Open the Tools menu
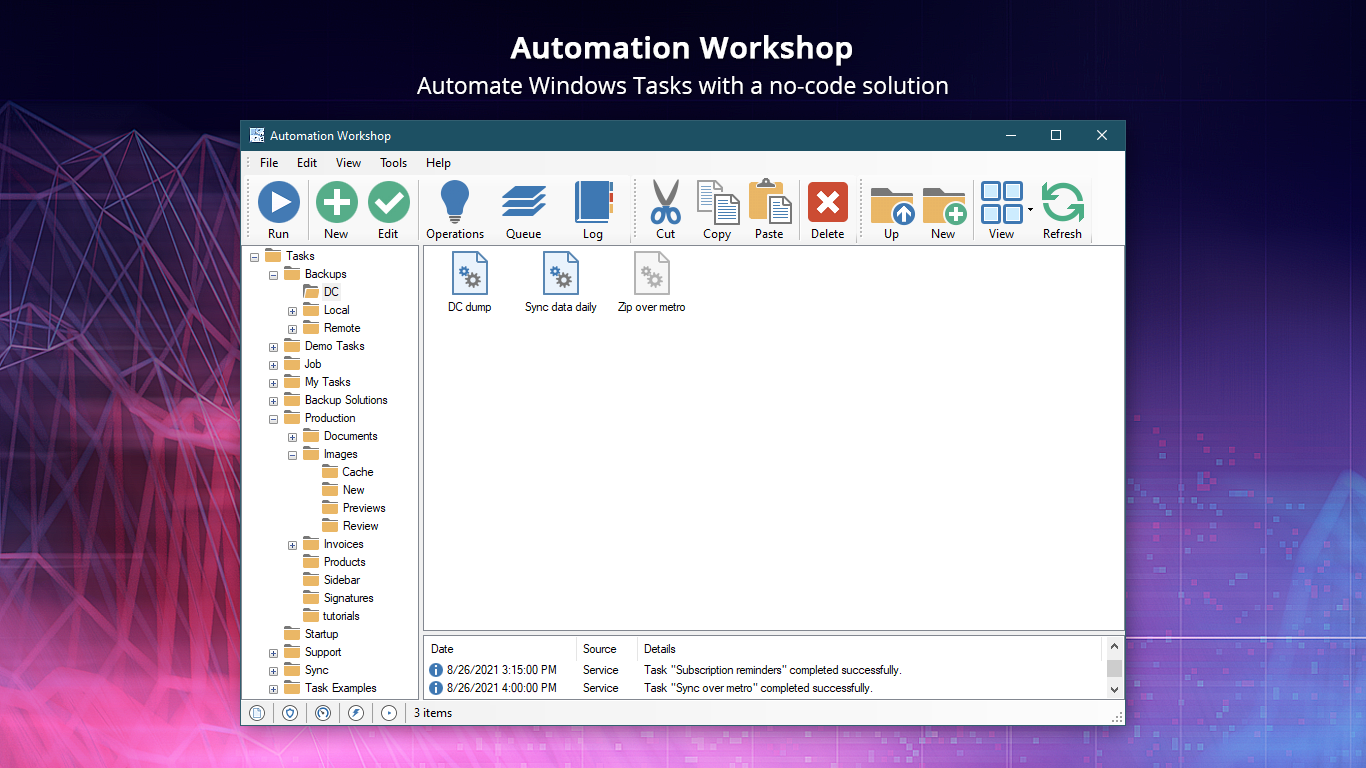Screen dimensions: 1366x768 click(x=393, y=162)
